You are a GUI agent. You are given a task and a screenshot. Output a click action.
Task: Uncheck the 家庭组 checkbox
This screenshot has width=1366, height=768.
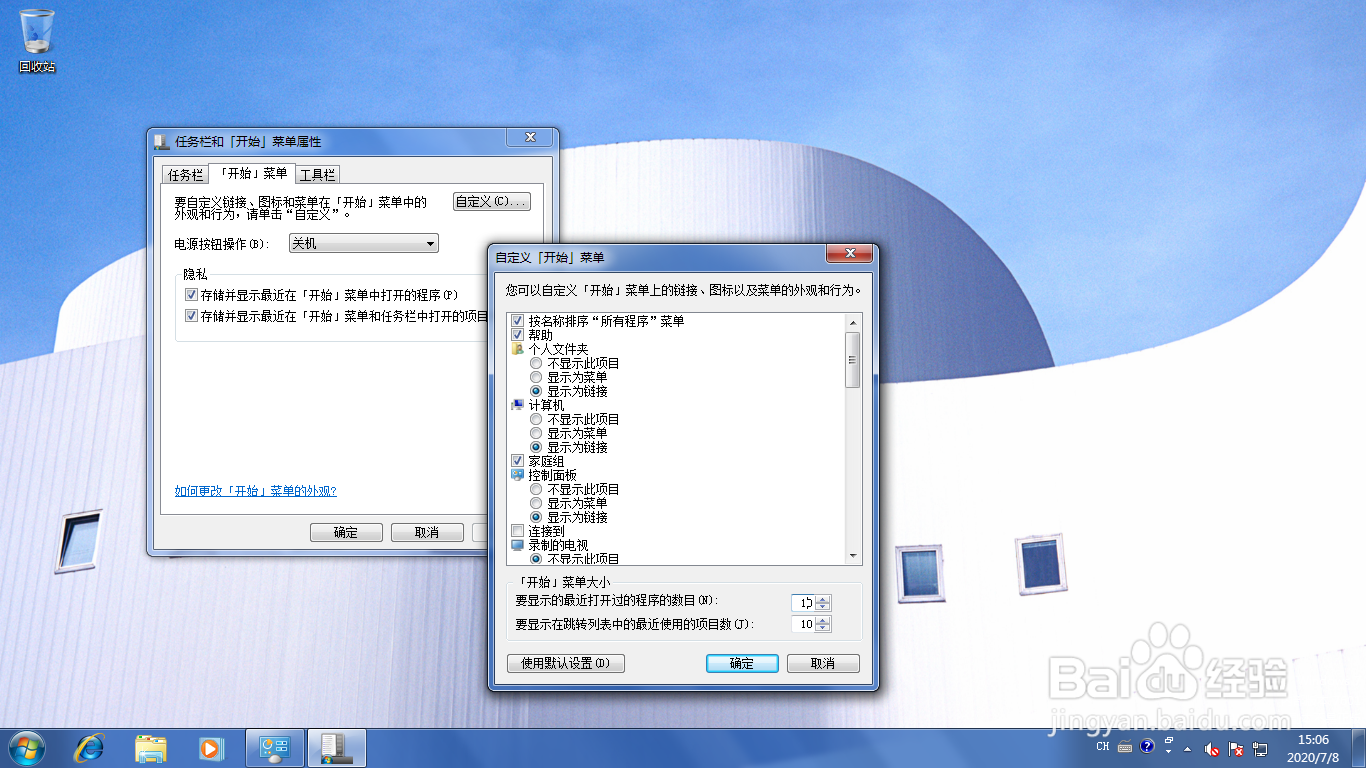point(517,461)
